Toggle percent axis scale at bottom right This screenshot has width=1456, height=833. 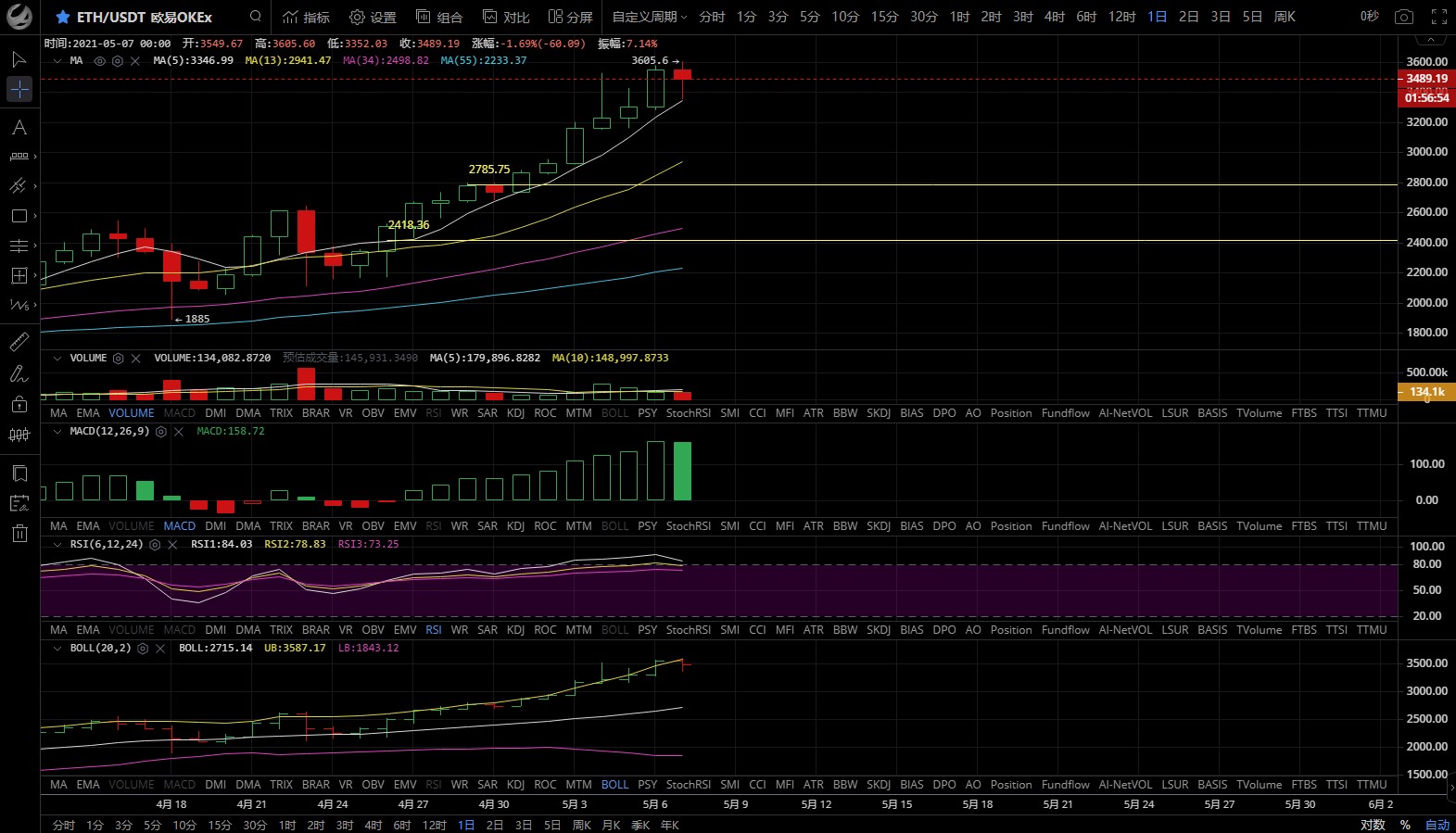1405,825
